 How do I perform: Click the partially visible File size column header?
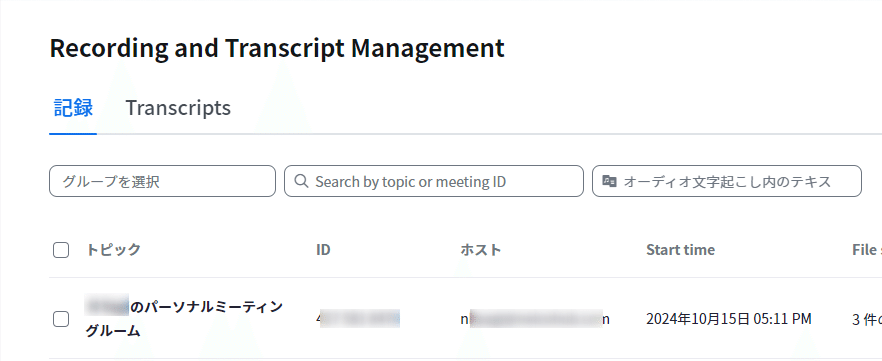867,250
